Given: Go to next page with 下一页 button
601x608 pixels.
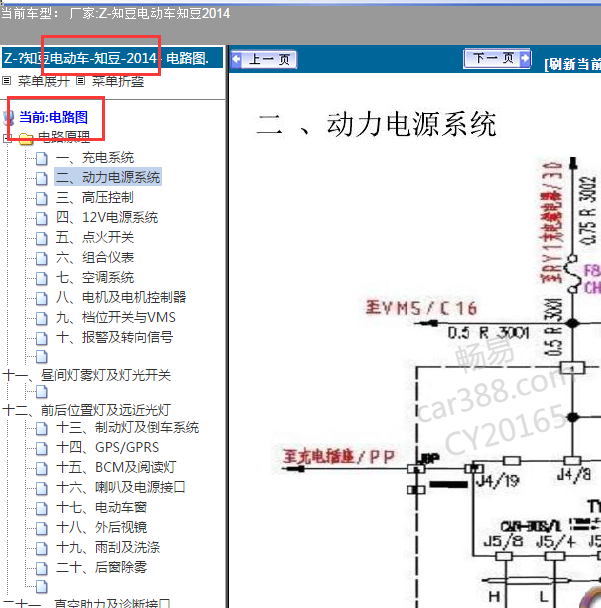Looking at the screenshot, I should coord(497,59).
